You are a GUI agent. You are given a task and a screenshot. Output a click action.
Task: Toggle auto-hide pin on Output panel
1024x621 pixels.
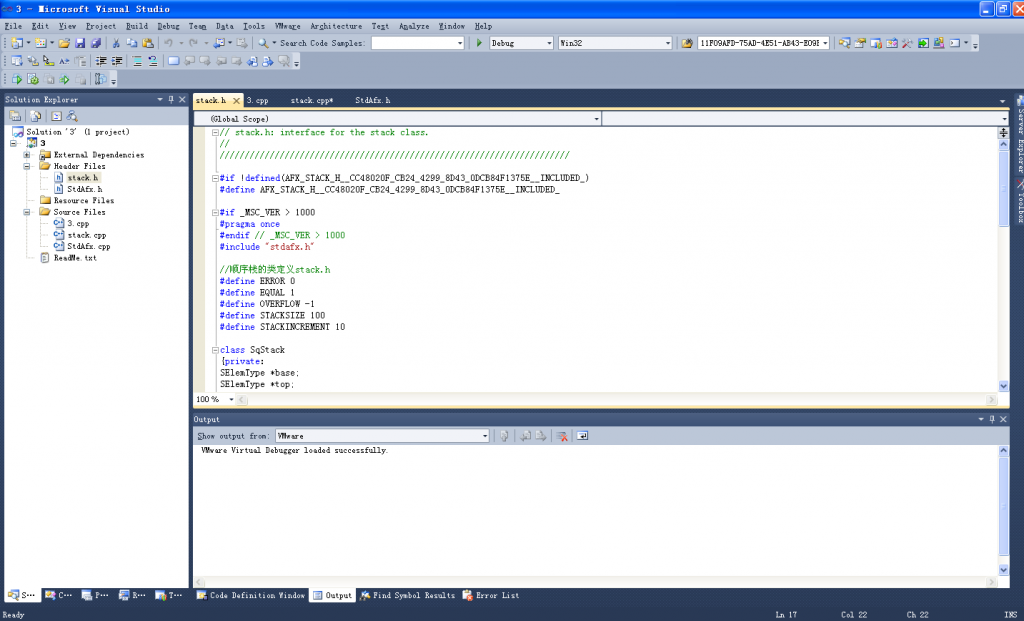tap(991, 419)
